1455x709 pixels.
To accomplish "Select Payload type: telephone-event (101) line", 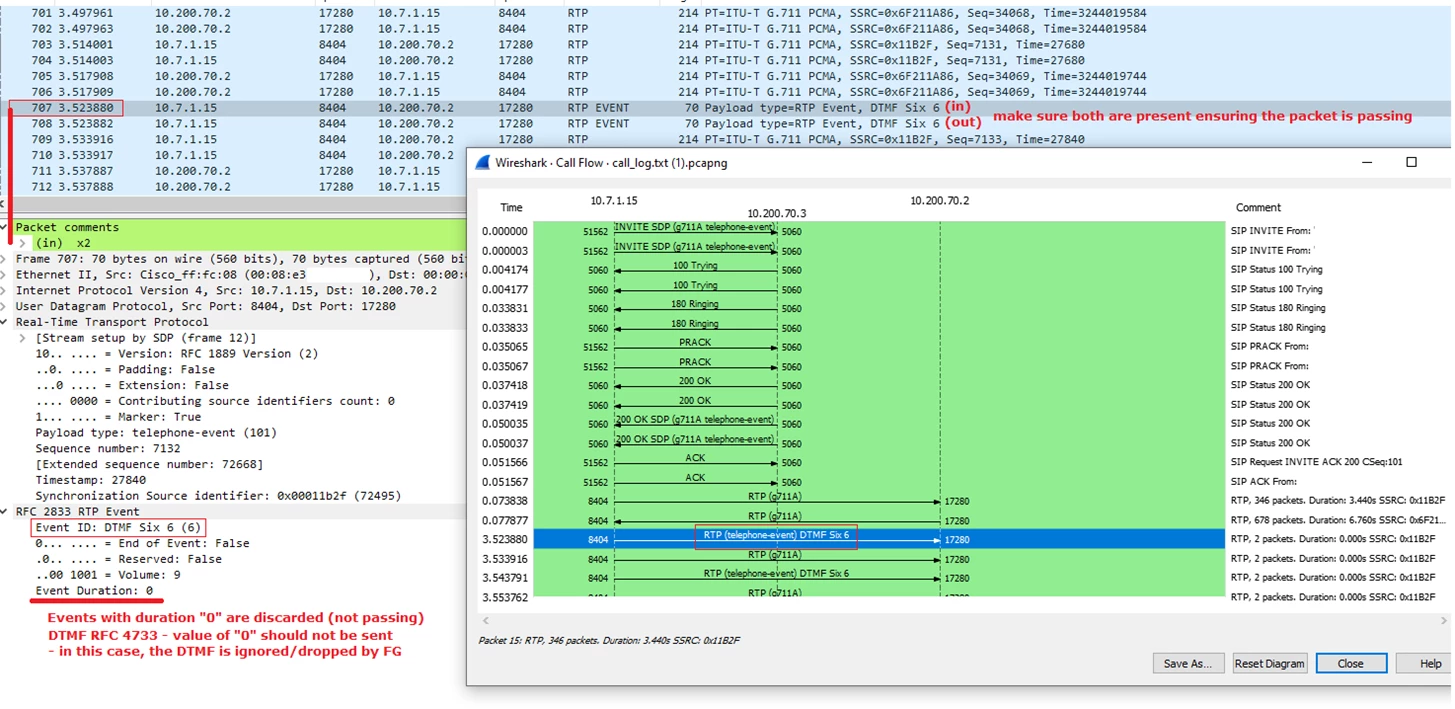I will pos(153,433).
